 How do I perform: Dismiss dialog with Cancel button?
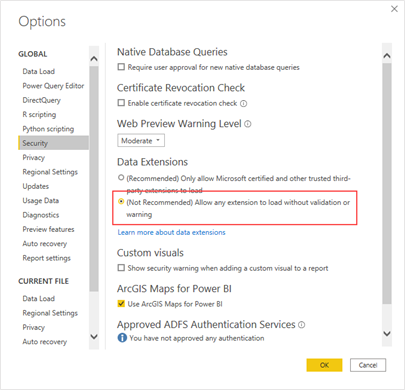[368, 365]
